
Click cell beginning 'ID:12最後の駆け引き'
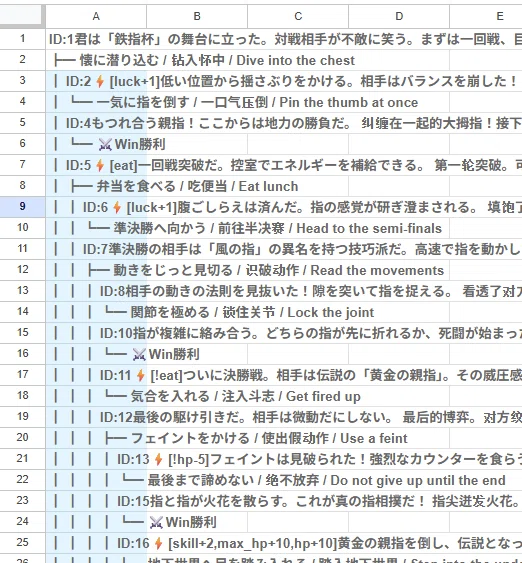click(x=288, y=417)
